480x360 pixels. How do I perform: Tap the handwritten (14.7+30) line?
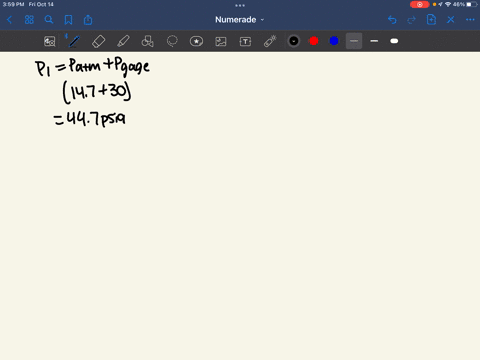pos(97,93)
